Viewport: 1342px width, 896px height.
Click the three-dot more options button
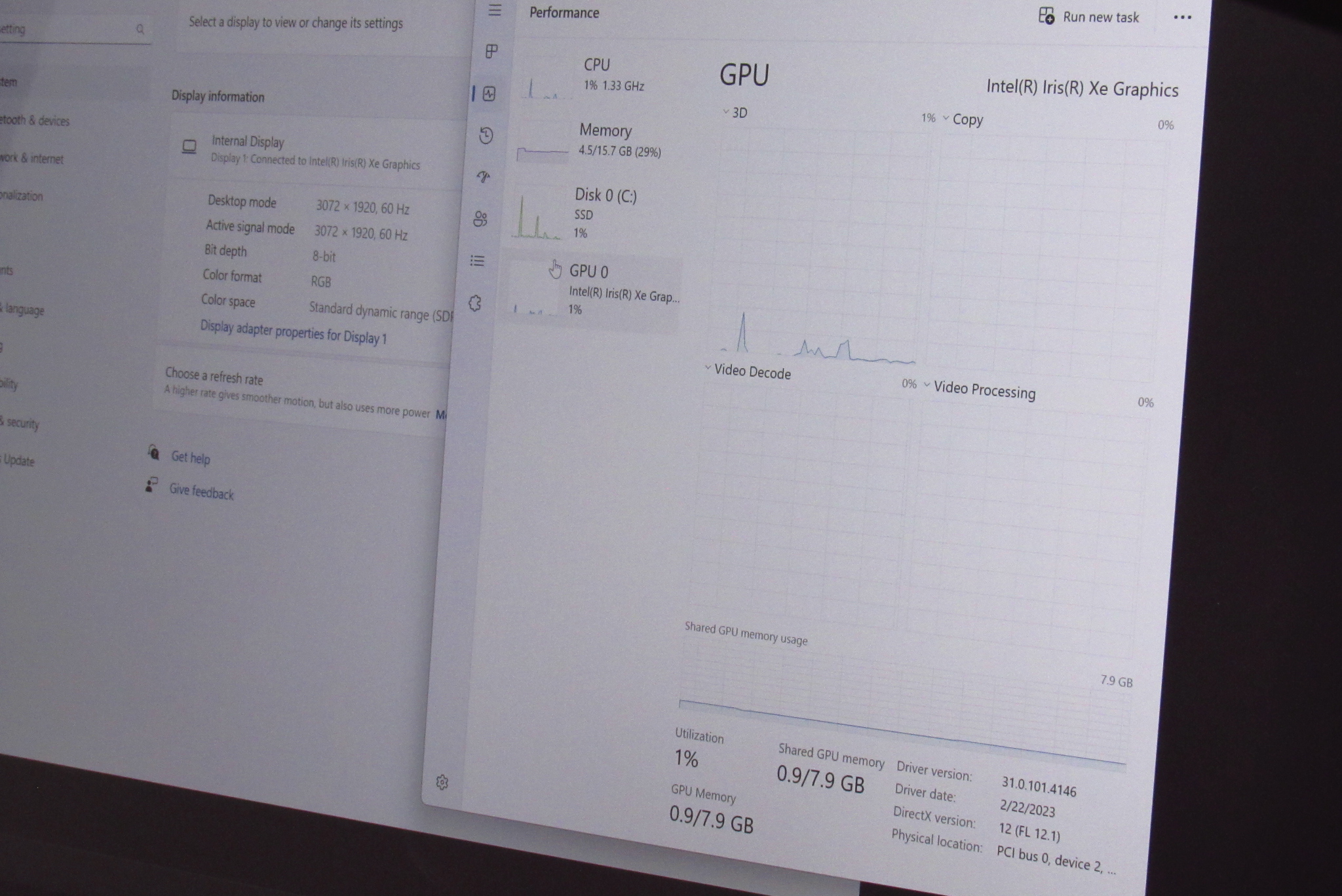coord(1182,18)
